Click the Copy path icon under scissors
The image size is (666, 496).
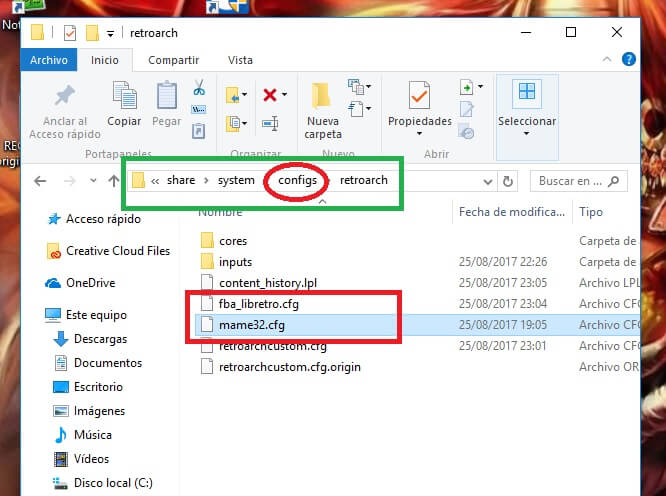coord(199,110)
